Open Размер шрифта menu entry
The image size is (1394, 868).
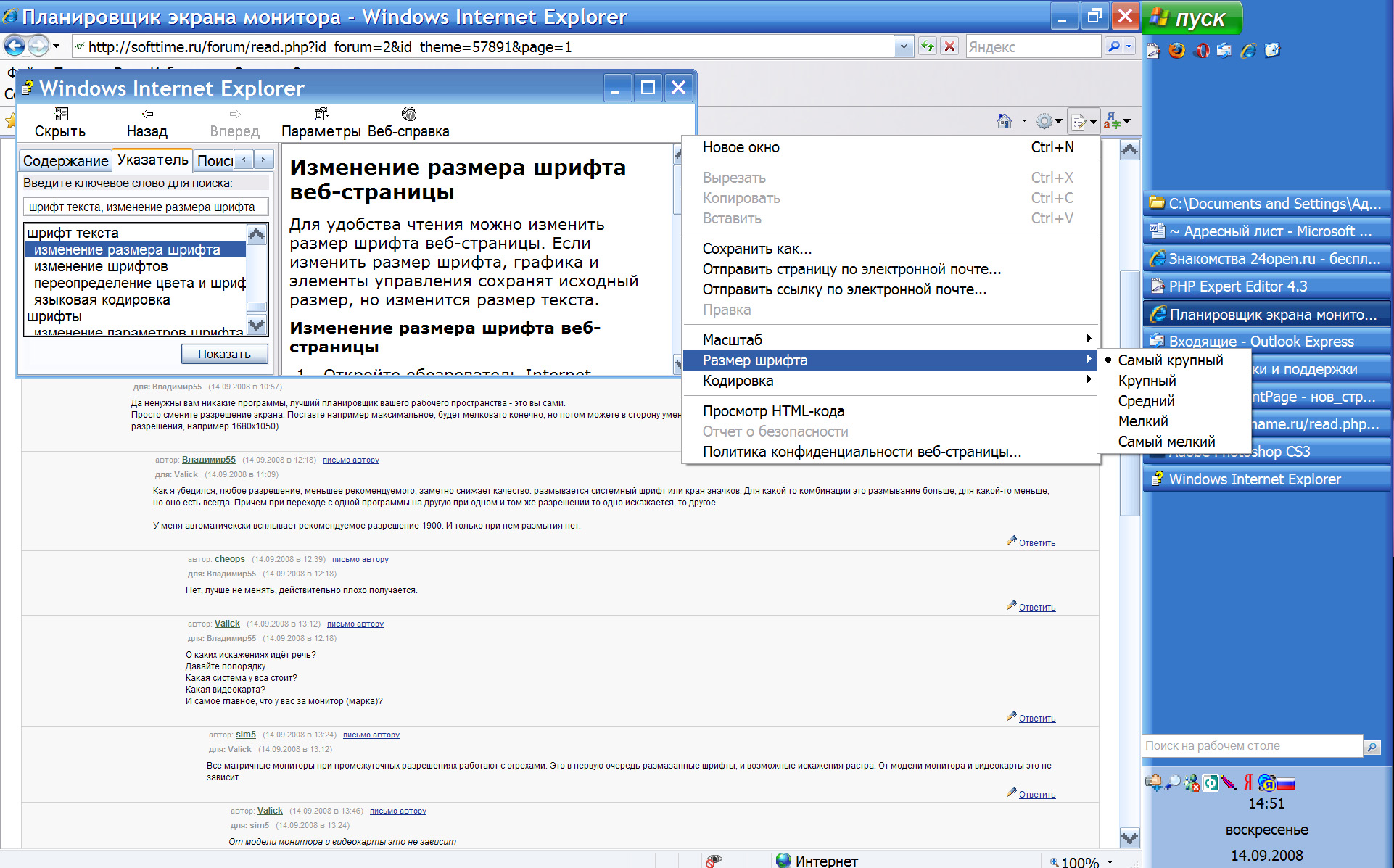coord(890,360)
